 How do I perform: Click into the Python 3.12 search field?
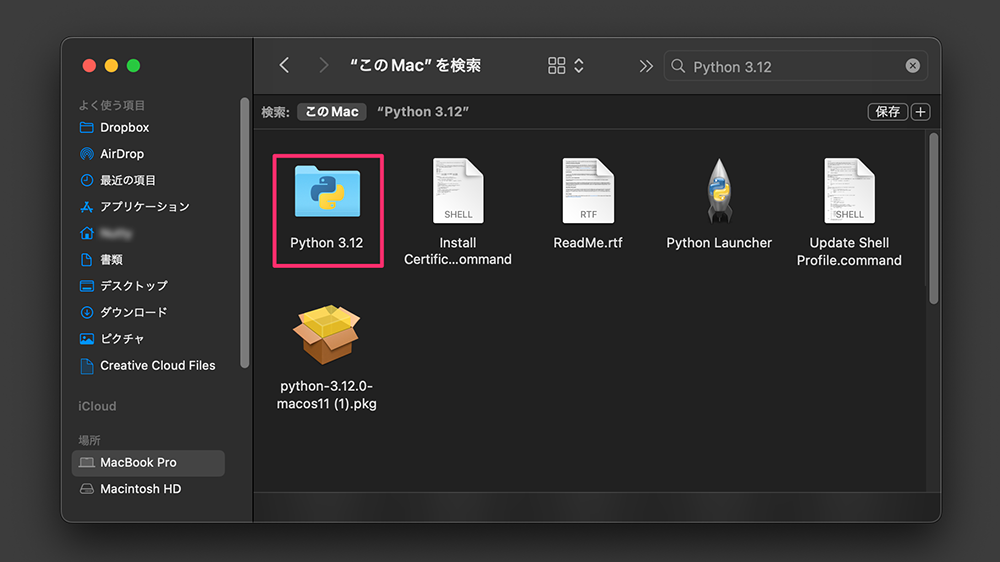pos(795,66)
